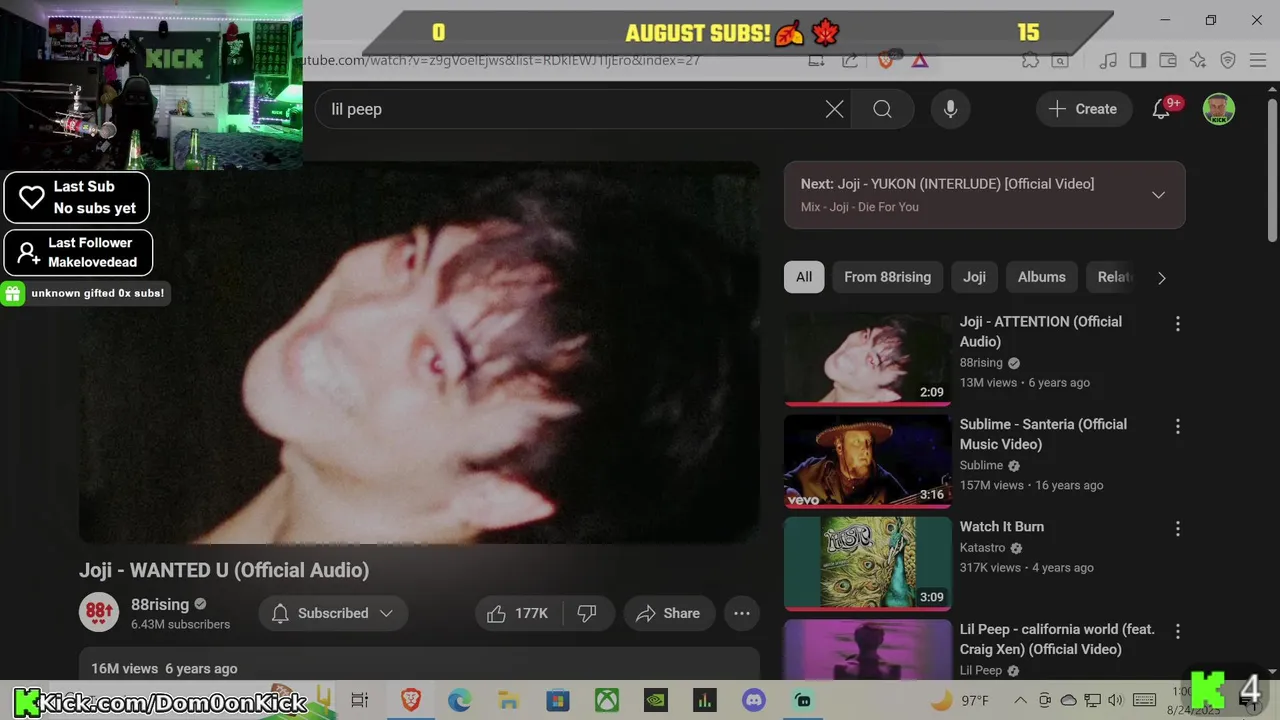Screen dimensions: 1280x720
Task: Open Microsoft Store from the taskbar
Action: click(558, 700)
